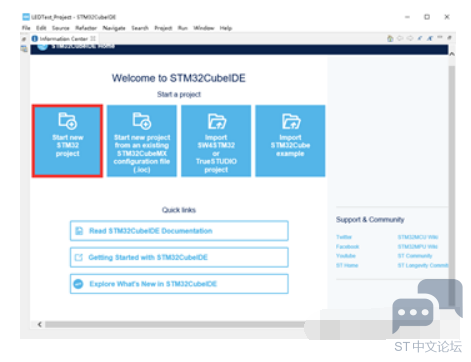
Task: Click the forward navigation arrow in the toolbar
Action: [x=410, y=38]
